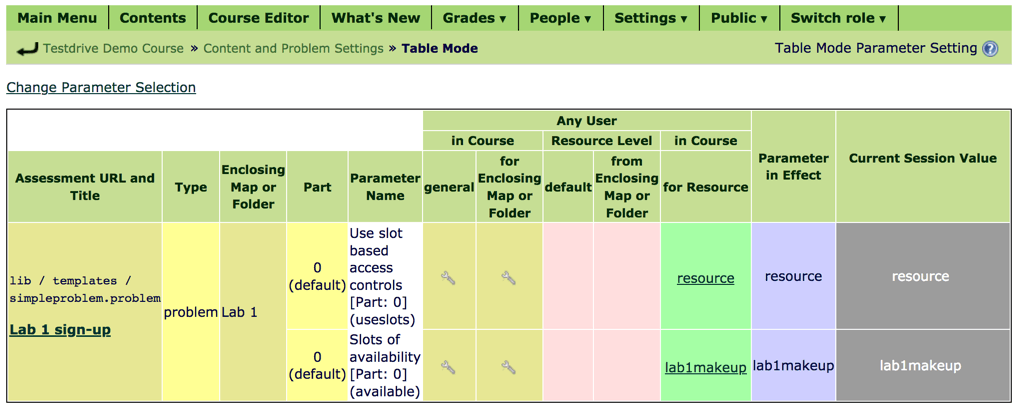This screenshot has height=409, width=1018.
Task: Expand the Grades dropdown menu
Action: click(475, 18)
